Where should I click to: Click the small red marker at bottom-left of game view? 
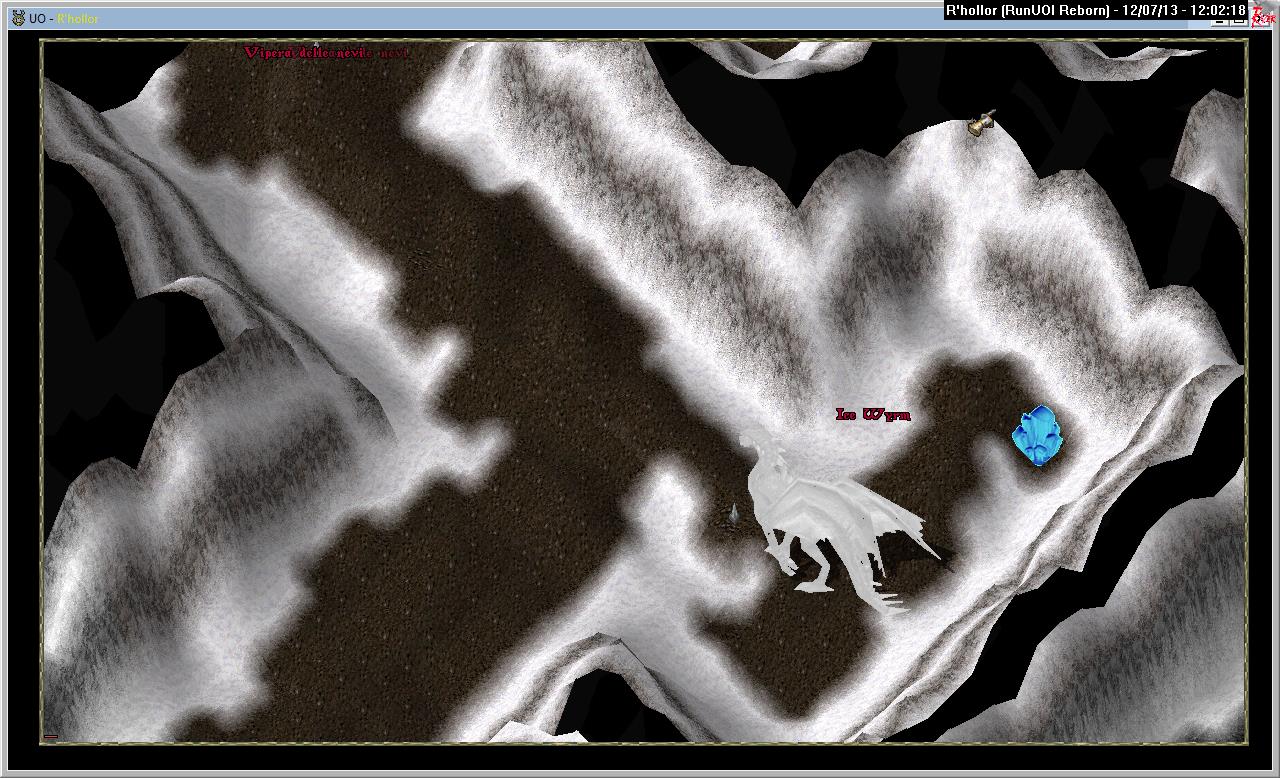pos(51,737)
